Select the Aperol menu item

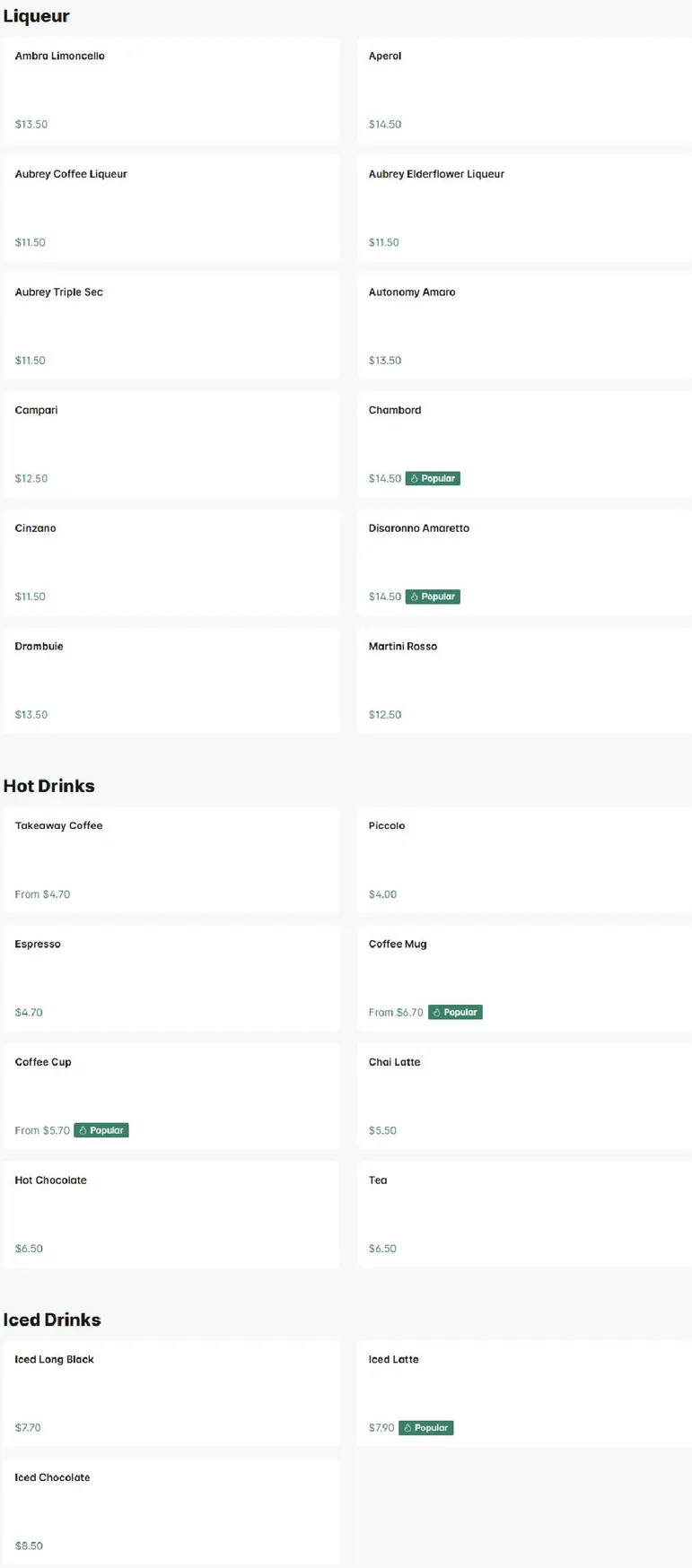point(524,90)
